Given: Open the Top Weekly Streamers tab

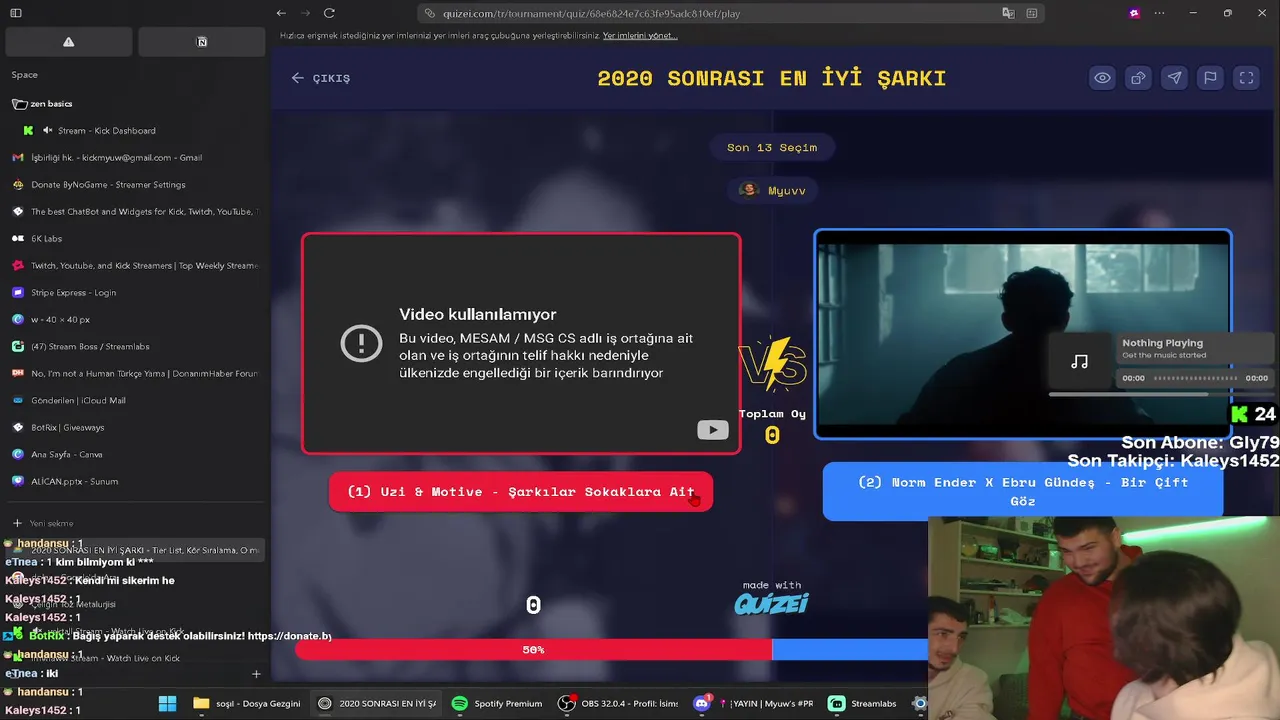Looking at the screenshot, I should click(135, 266).
